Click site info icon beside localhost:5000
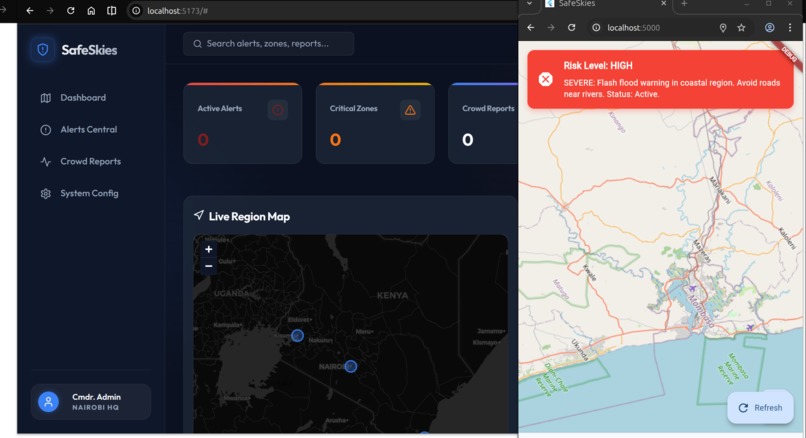The image size is (806, 438). [596, 28]
